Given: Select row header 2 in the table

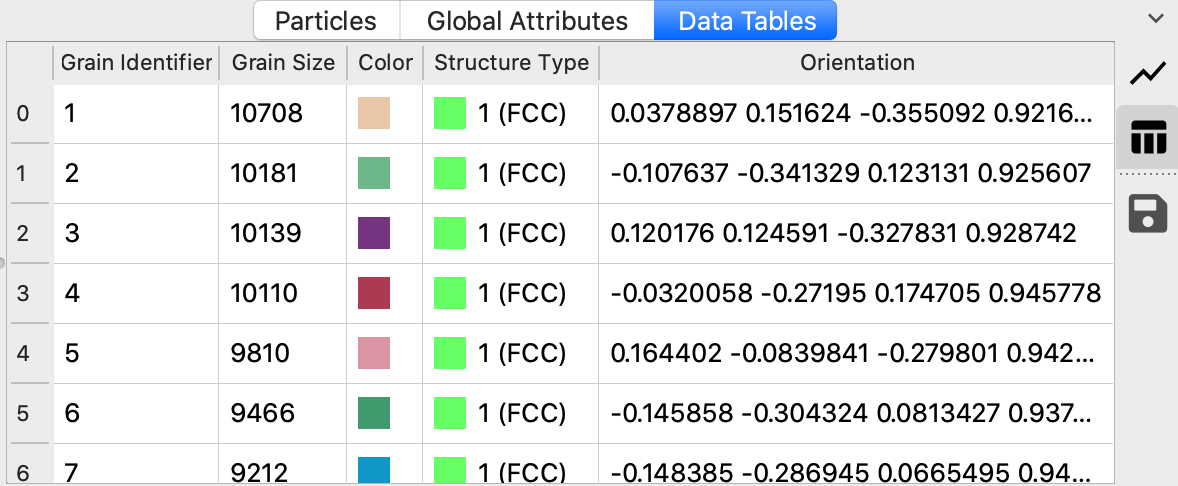Looking at the screenshot, I should tap(23, 233).
